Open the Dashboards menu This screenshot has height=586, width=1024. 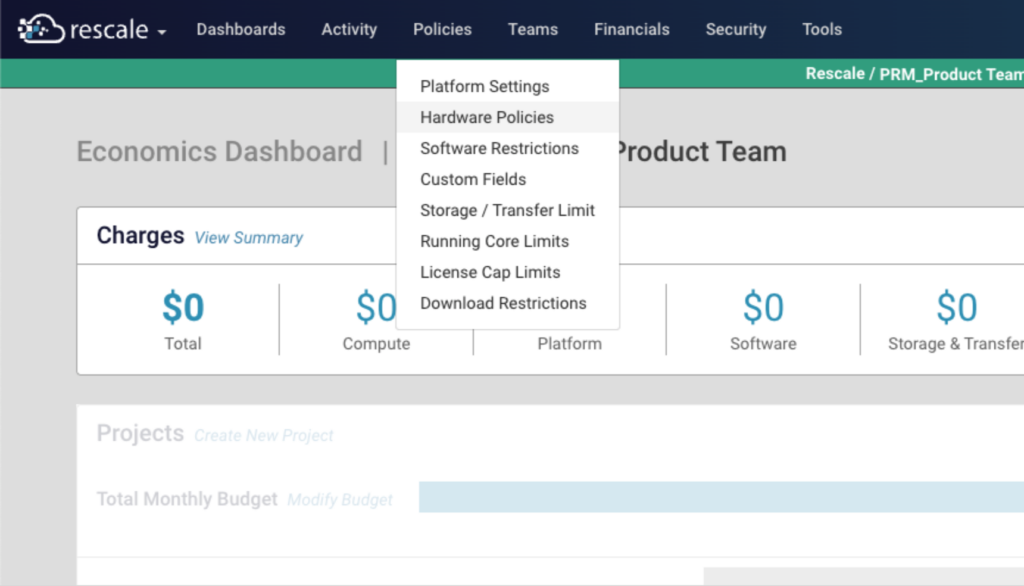click(240, 29)
